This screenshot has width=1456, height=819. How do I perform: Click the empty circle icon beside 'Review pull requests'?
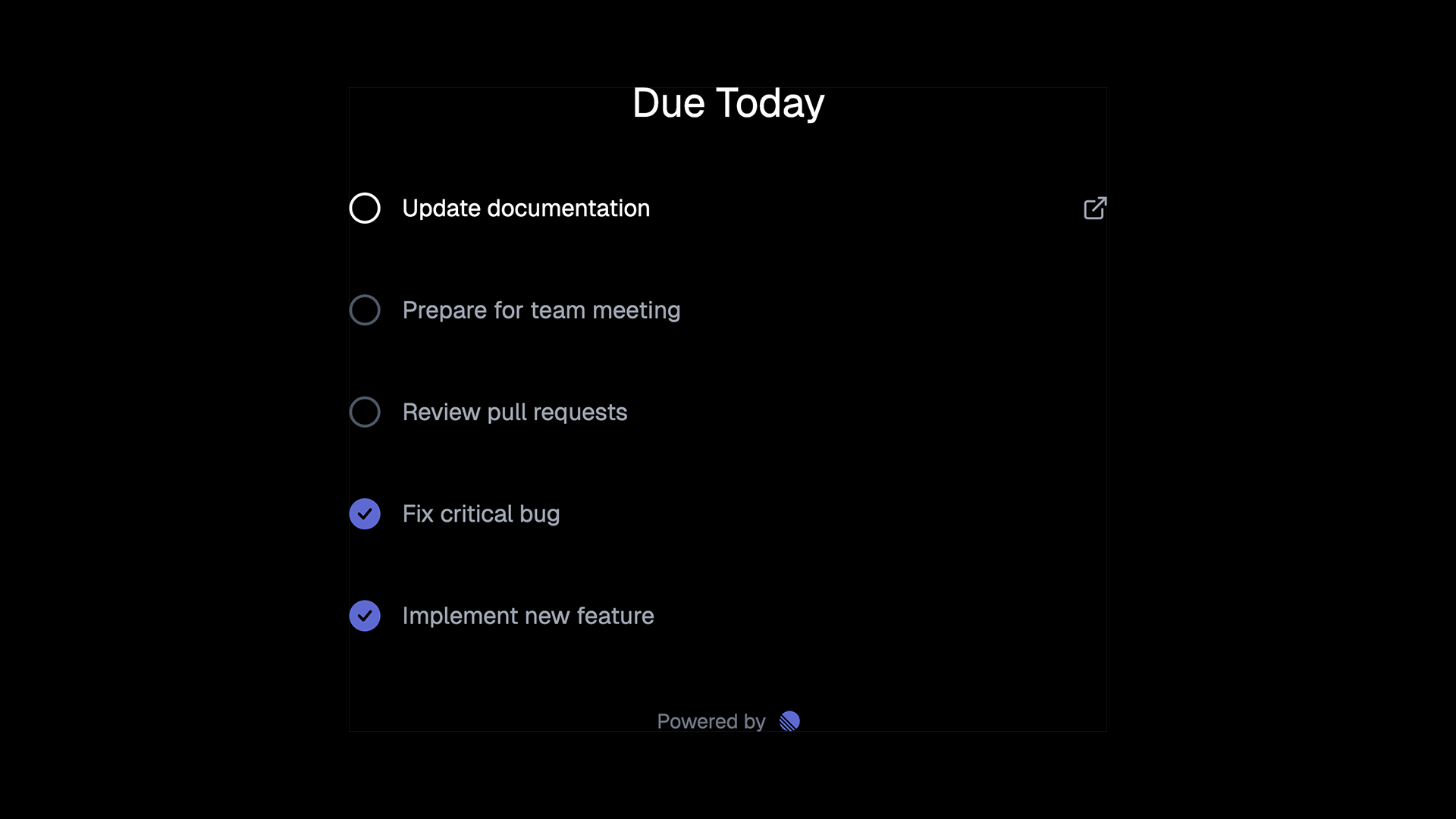(x=365, y=412)
